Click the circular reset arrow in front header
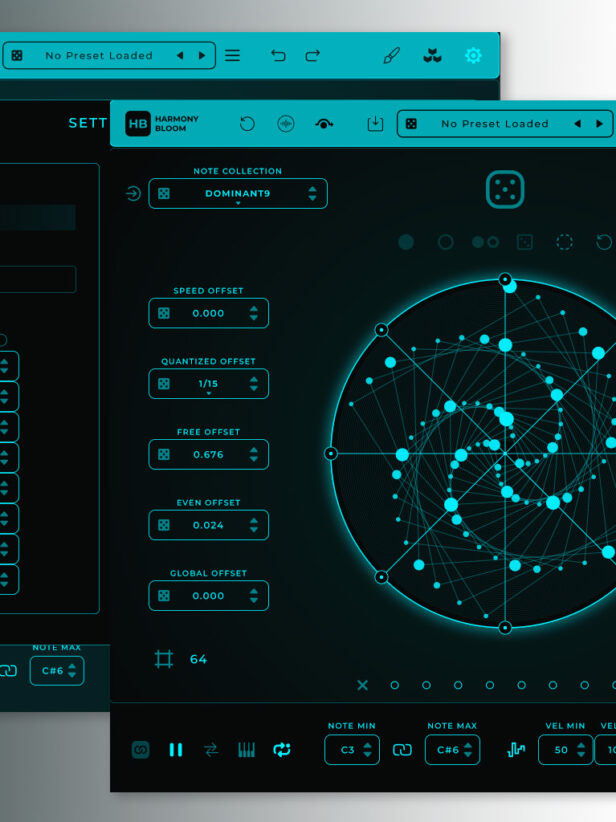This screenshot has height=822, width=616. [x=247, y=123]
